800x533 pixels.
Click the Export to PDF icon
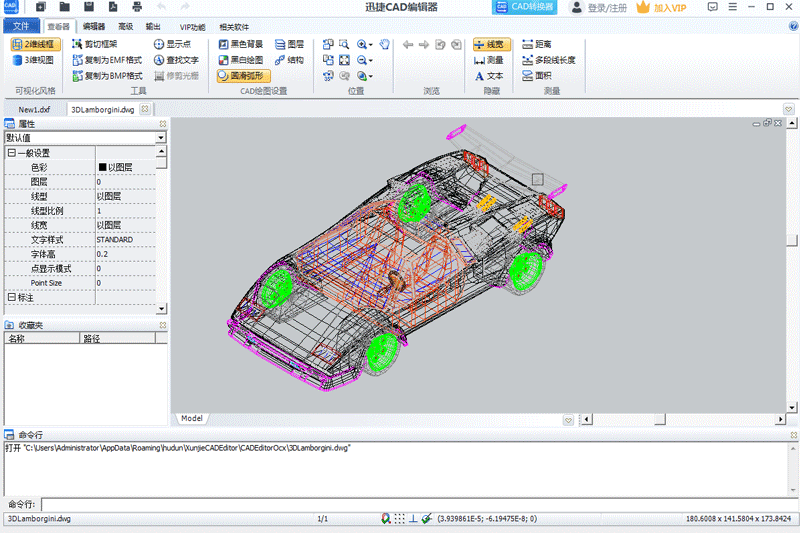point(113,7)
